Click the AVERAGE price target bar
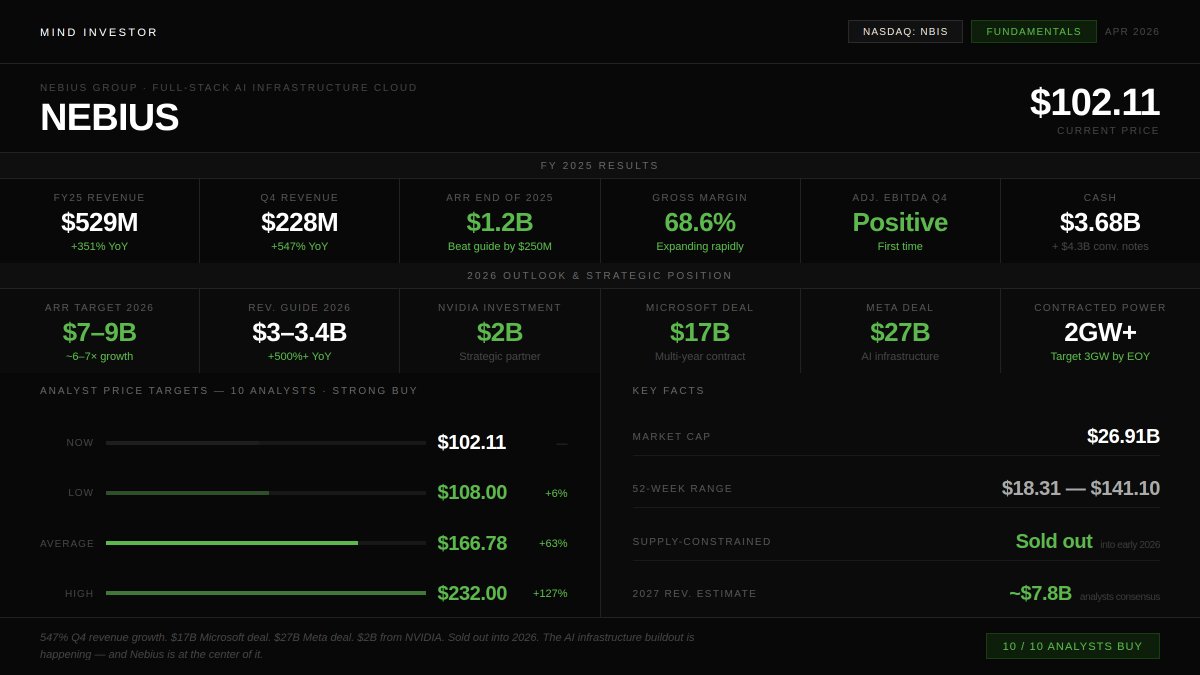This screenshot has width=1200, height=675. click(266, 543)
